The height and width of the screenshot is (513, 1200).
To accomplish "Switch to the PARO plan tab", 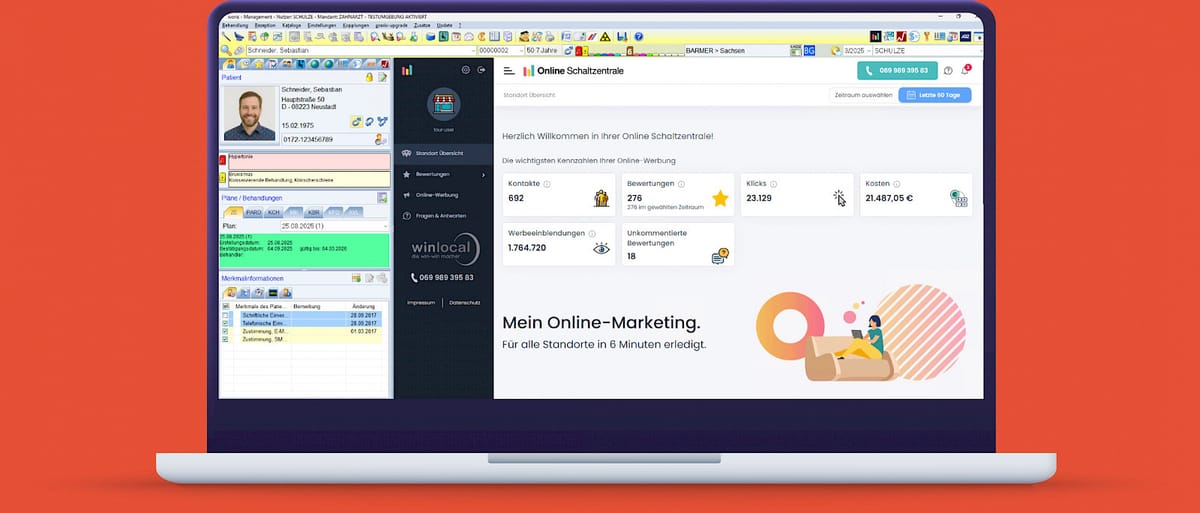I will [253, 212].
